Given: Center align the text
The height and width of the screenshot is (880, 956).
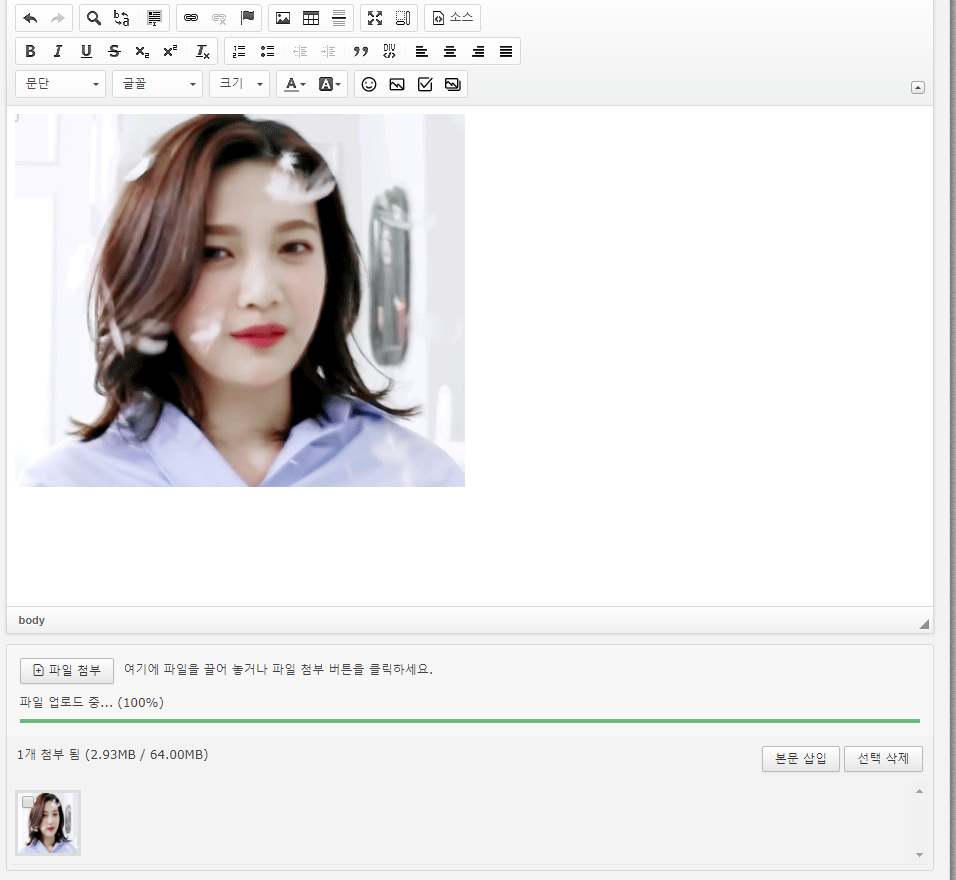Looking at the screenshot, I should pyautogui.click(x=449, y=51).
